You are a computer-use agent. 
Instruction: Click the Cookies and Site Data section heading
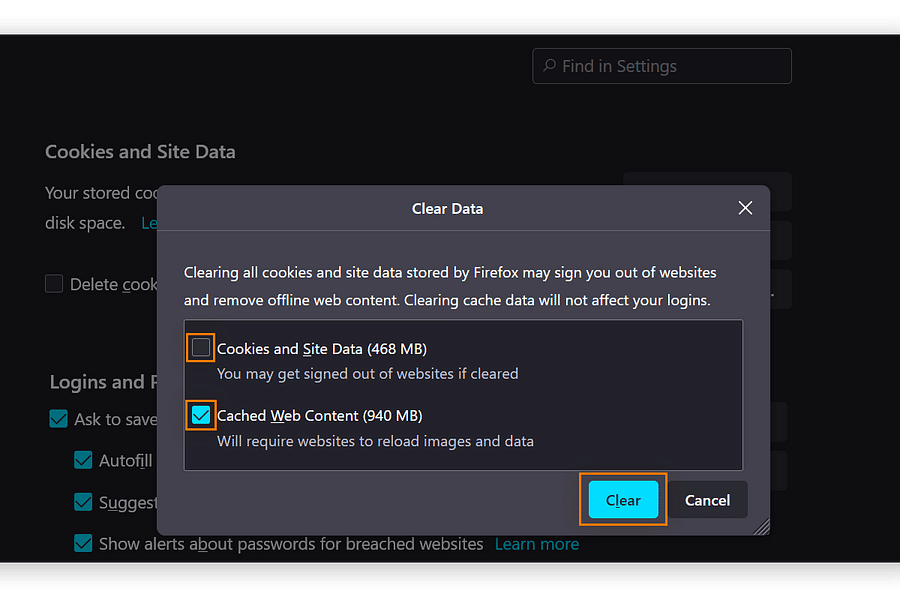140,151
